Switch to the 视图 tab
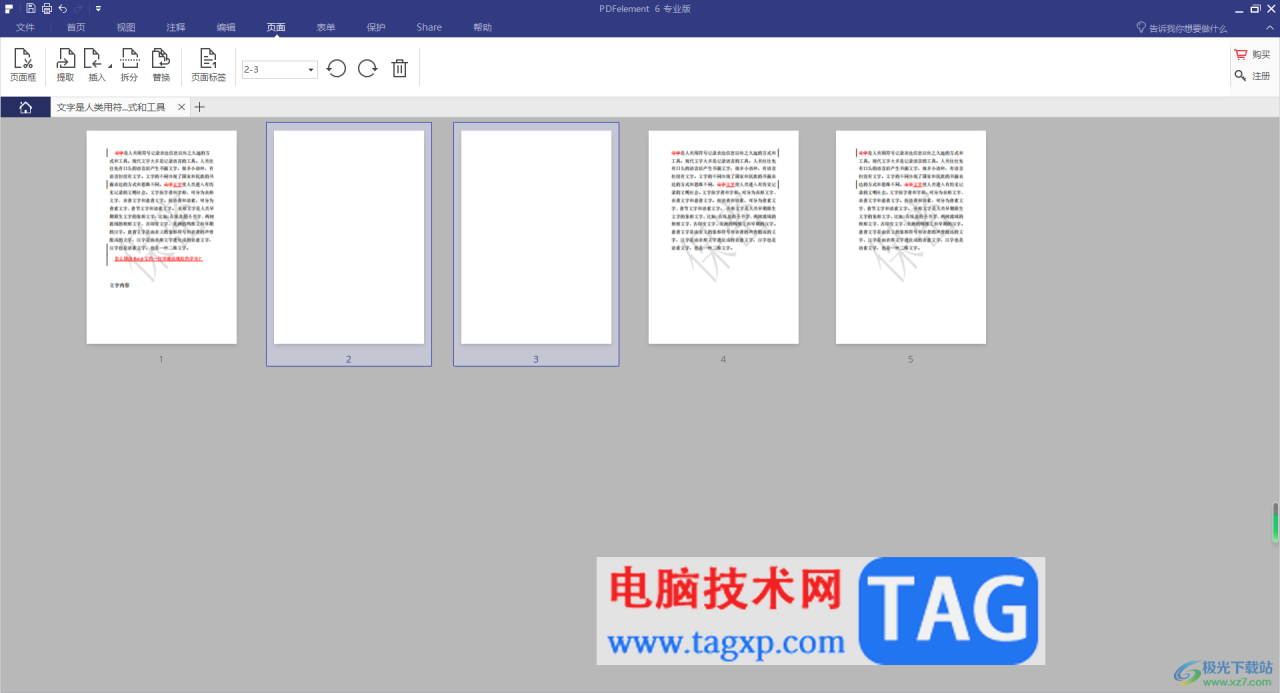The image size is (1280, 693). coord(126,27)
